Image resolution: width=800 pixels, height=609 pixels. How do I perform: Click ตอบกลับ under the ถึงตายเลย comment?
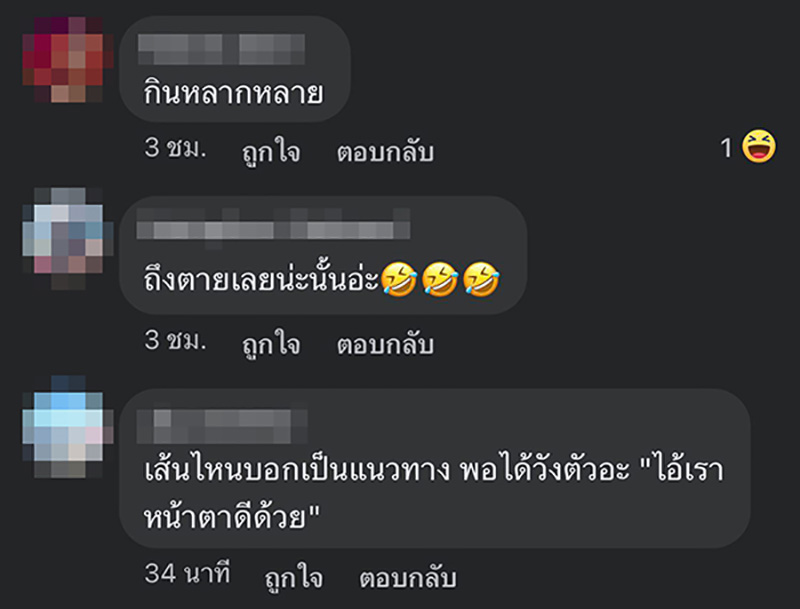pyautogui.click(x=385, y=344)
